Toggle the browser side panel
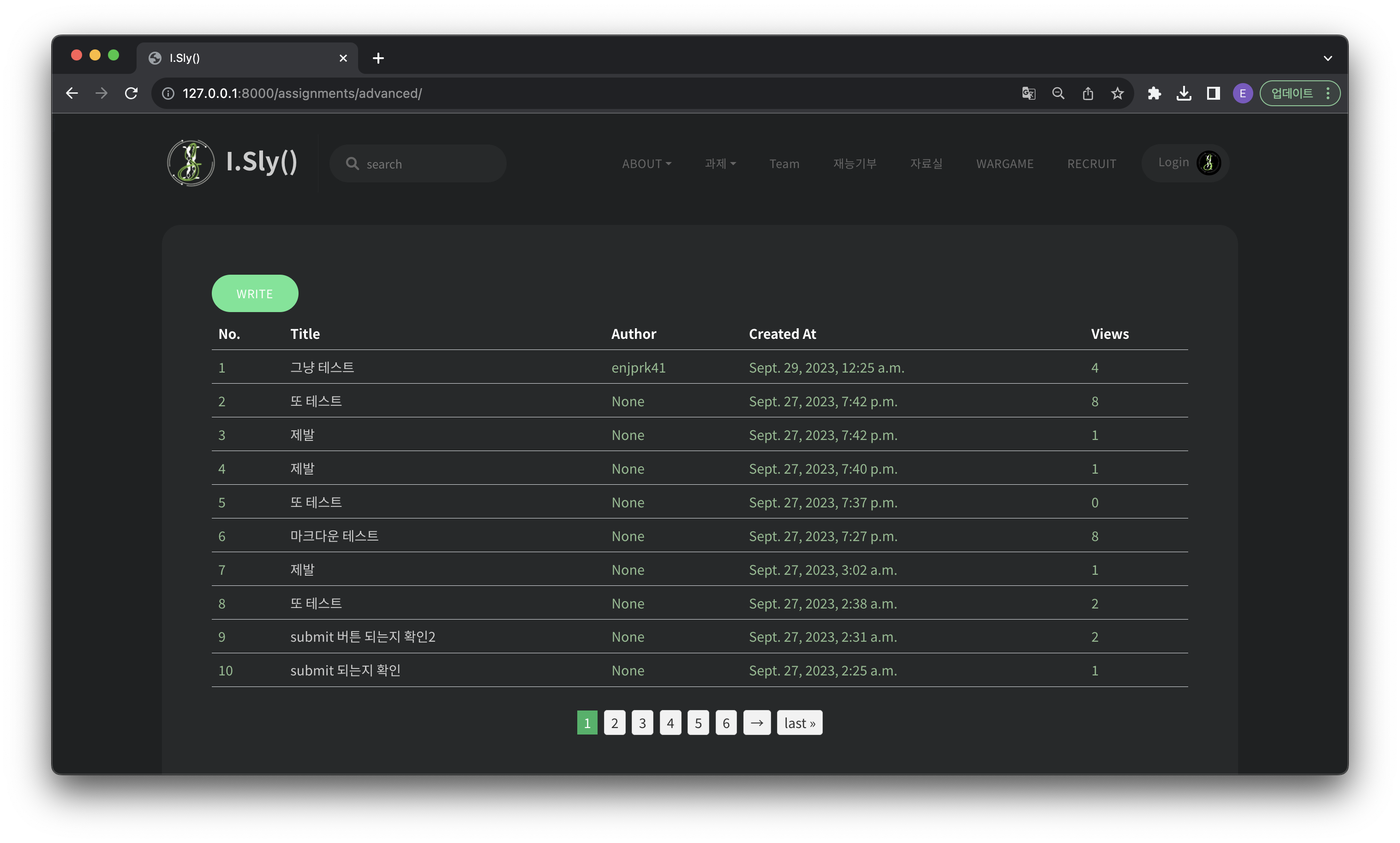Viewport: 1400px width, 843px height. tap(1213, 93)
